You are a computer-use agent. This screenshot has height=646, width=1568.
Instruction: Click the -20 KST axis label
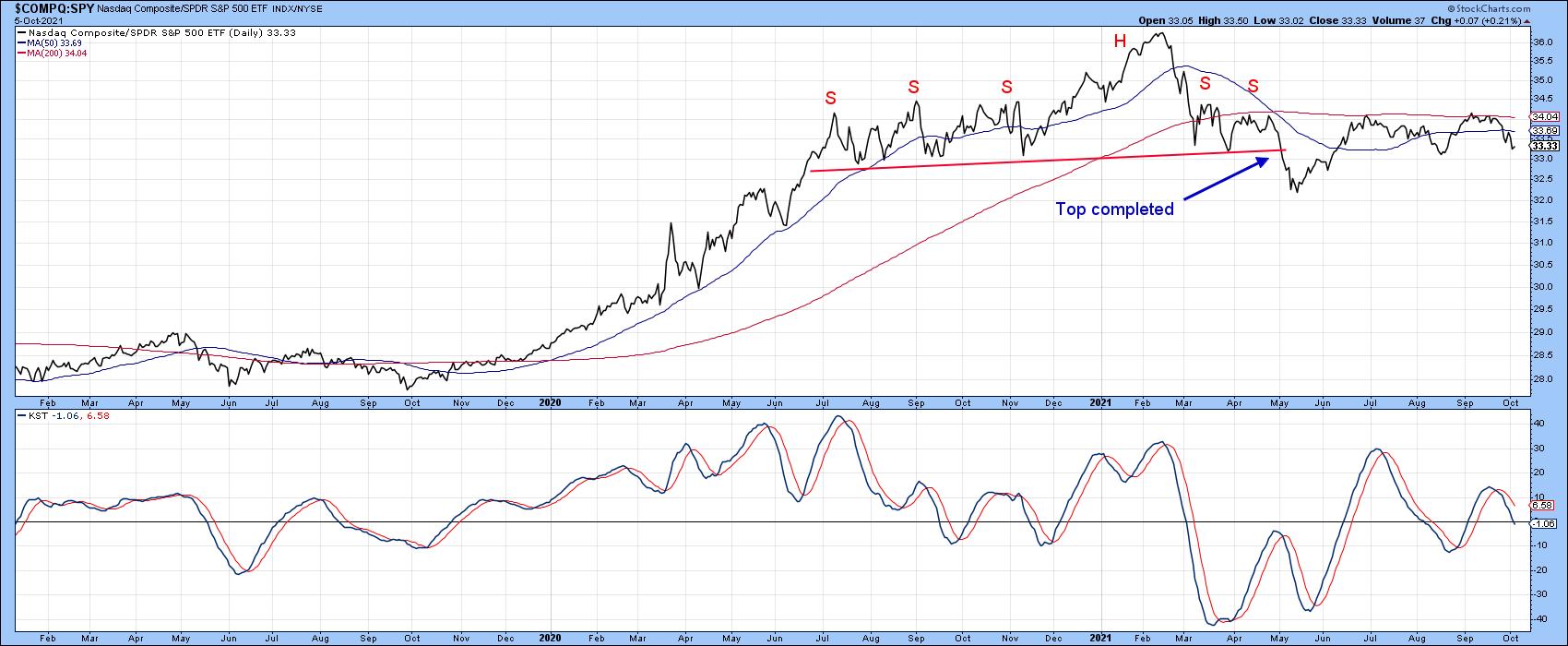click(1541, 569)
